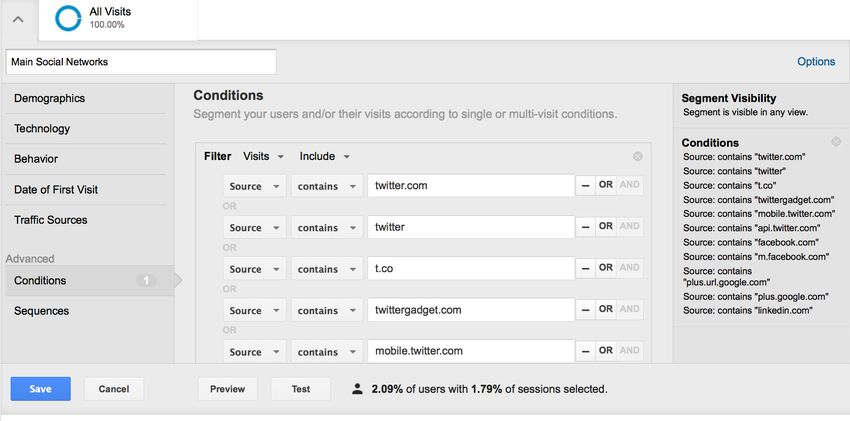850x421 pixels.
Task: Add OR condition after twittergadget.com row
Action: tap(606, 309)
